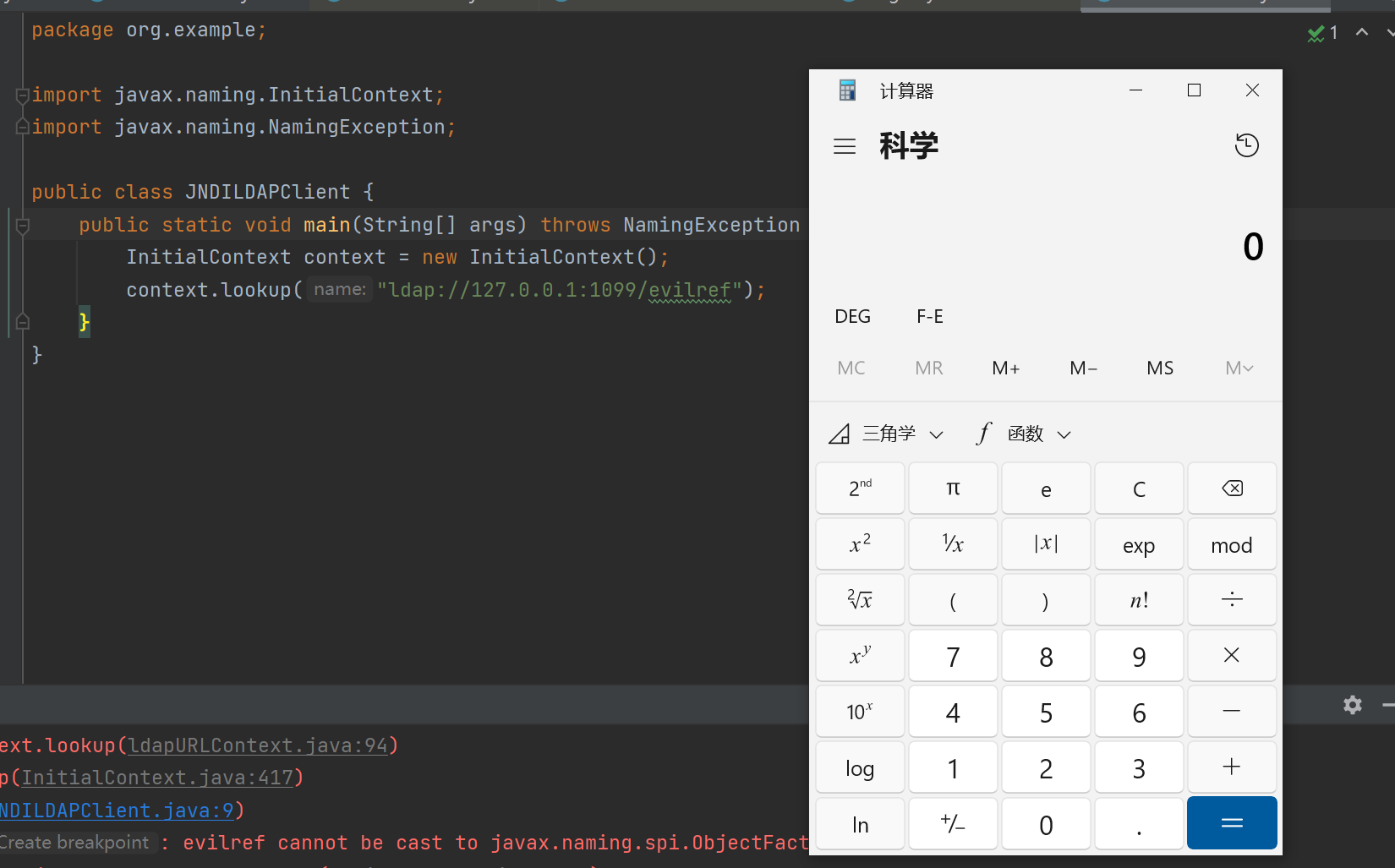Click the square root key
Image resolution: width=1395 pixels, height=868 pixels.
[x=860, y=600]
